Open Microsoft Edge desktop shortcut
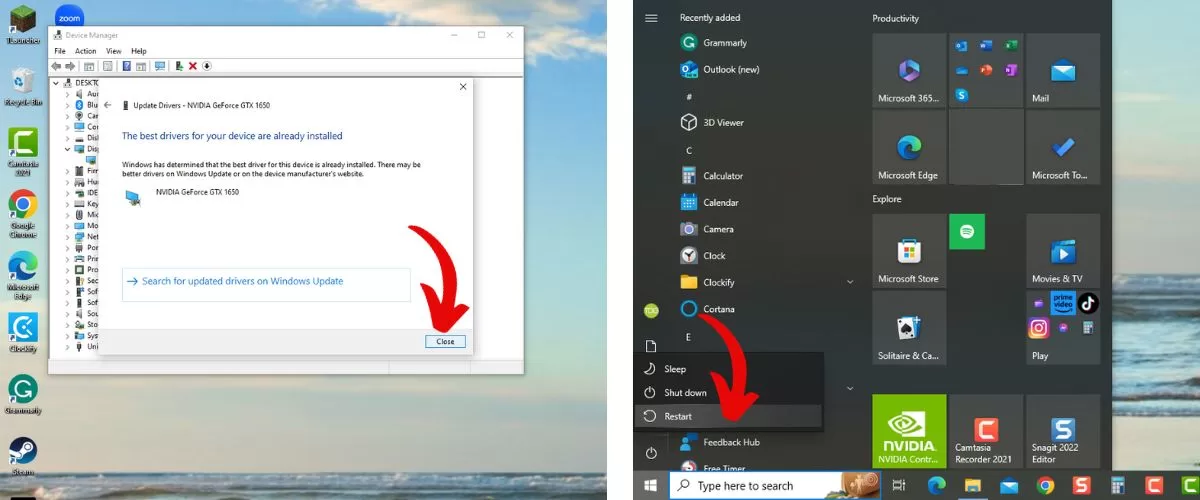 coord(22,274)
